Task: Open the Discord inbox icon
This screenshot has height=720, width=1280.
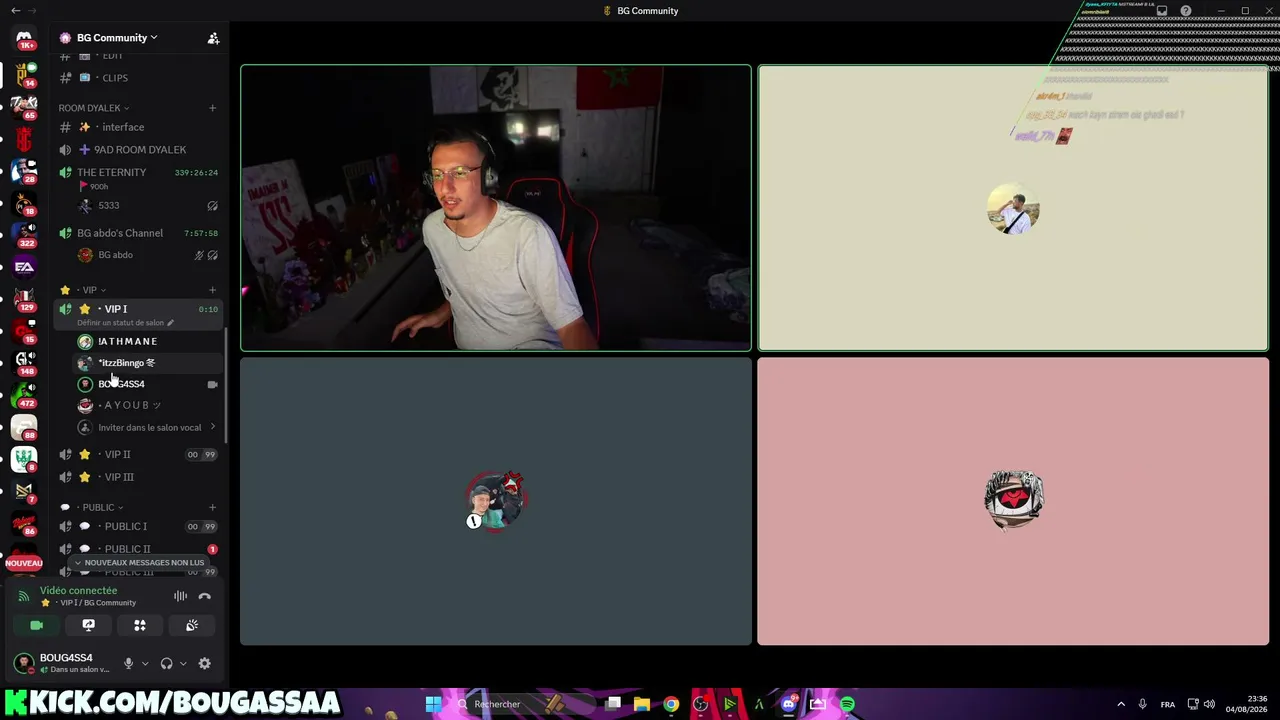Action: click(1162, 11)
